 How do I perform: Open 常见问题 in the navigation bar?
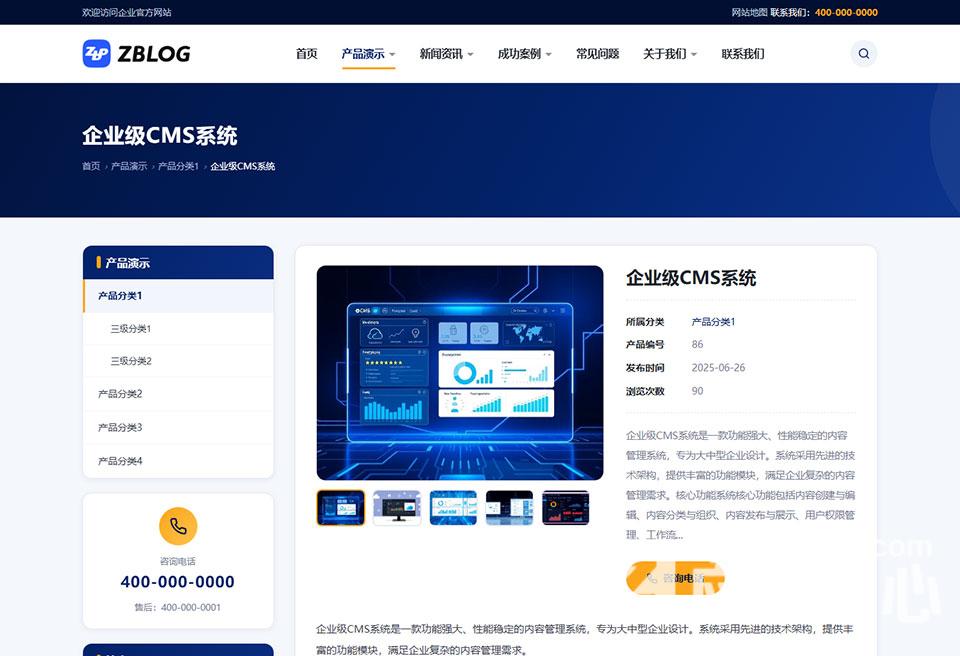[x=598, y=54]
